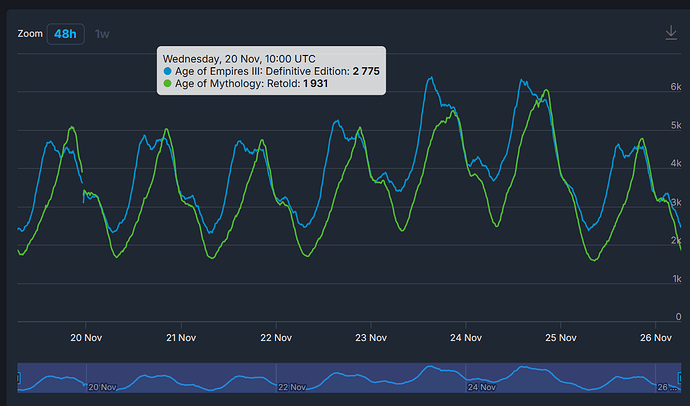Image resolution: width=690 pixels, height=406 pixels.
Task: Click the Age of Empires III value 2 775
Action: (366, 71)
